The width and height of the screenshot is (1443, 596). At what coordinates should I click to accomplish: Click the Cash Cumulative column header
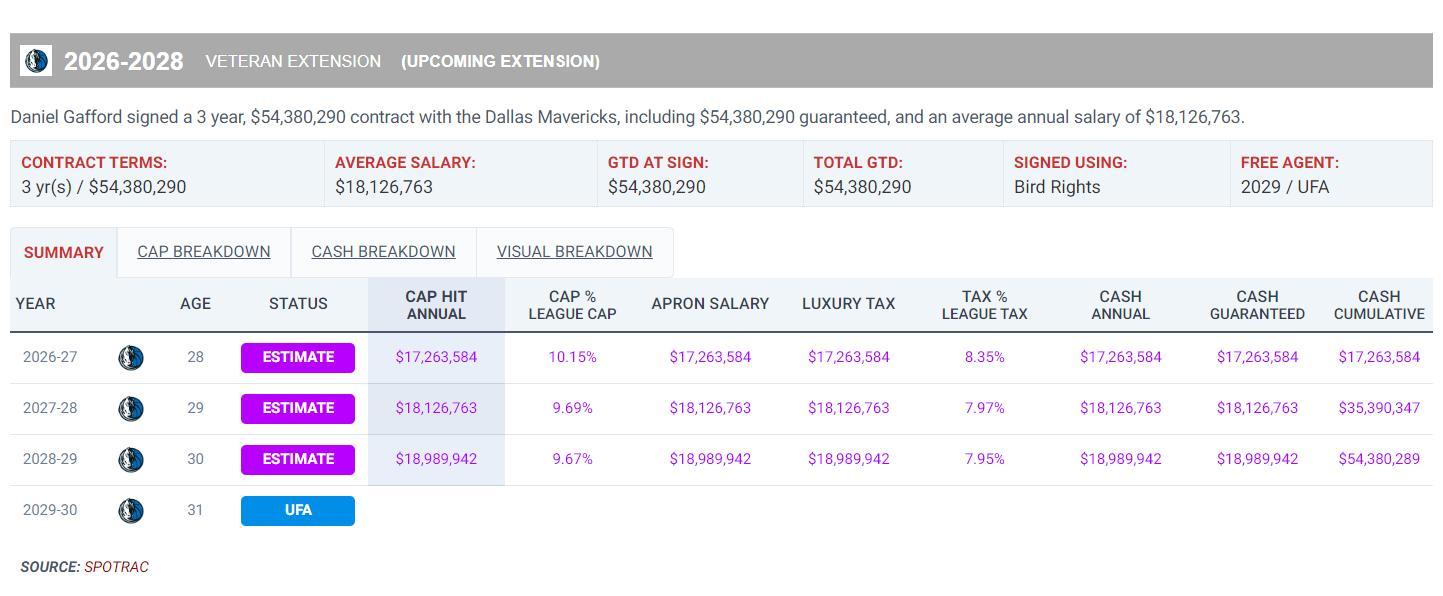[1378, 305]
